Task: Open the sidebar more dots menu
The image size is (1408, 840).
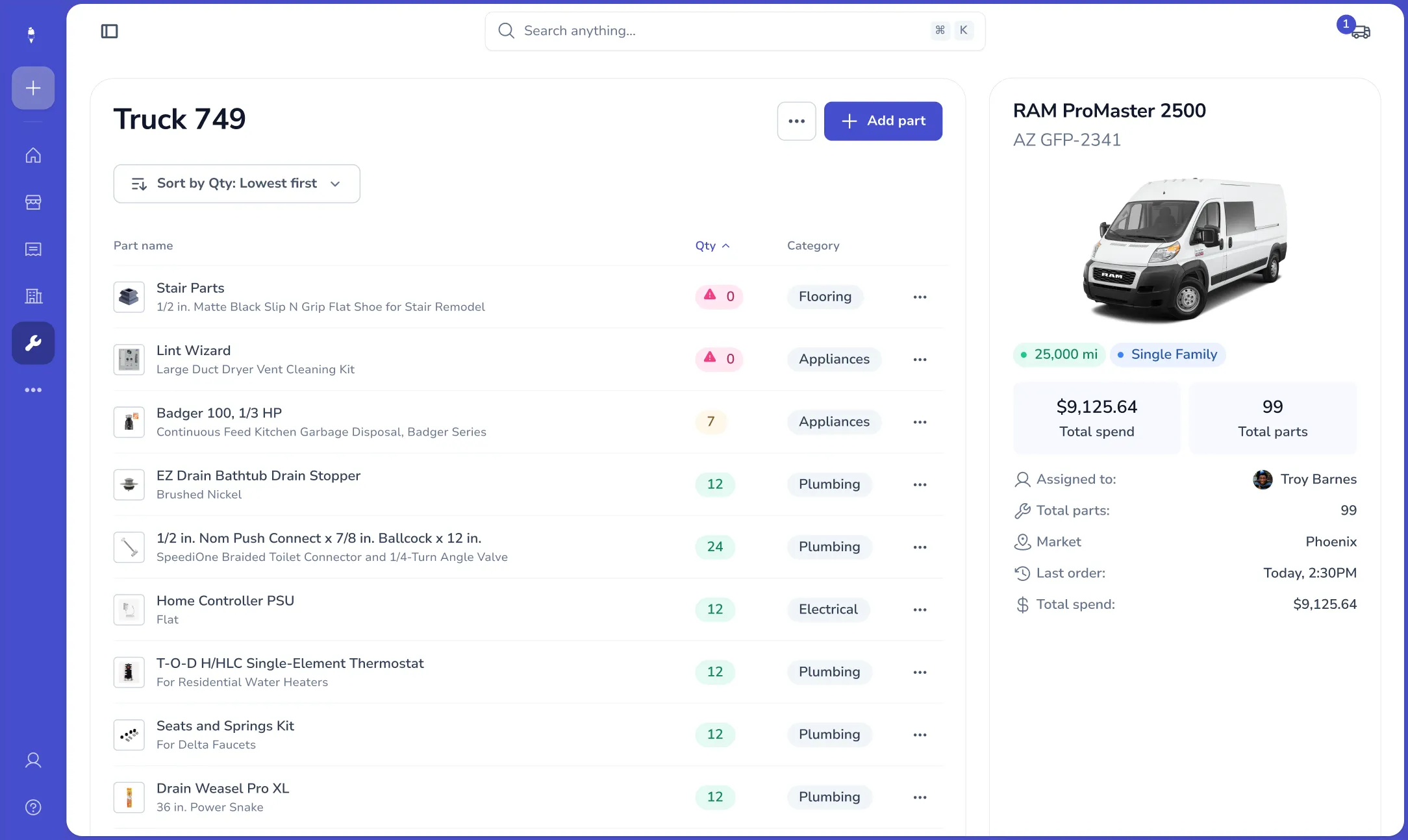Action: click(x=33, y=390)
